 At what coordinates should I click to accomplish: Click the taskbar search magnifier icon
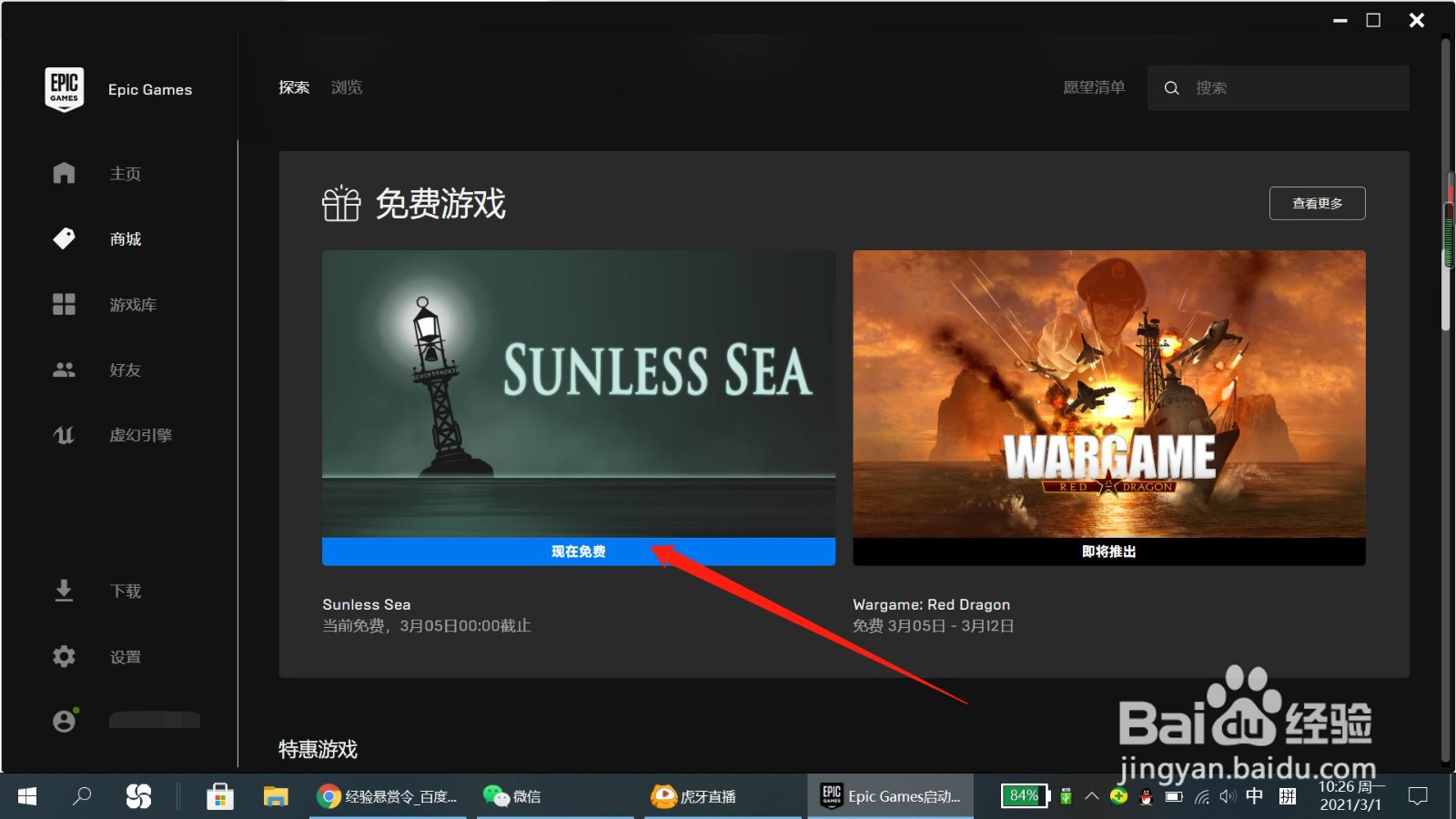click(82, 796)
